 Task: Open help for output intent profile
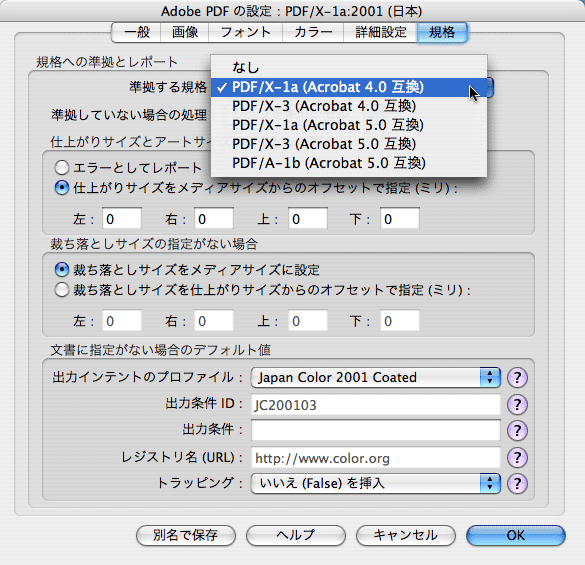coord(517,378)
